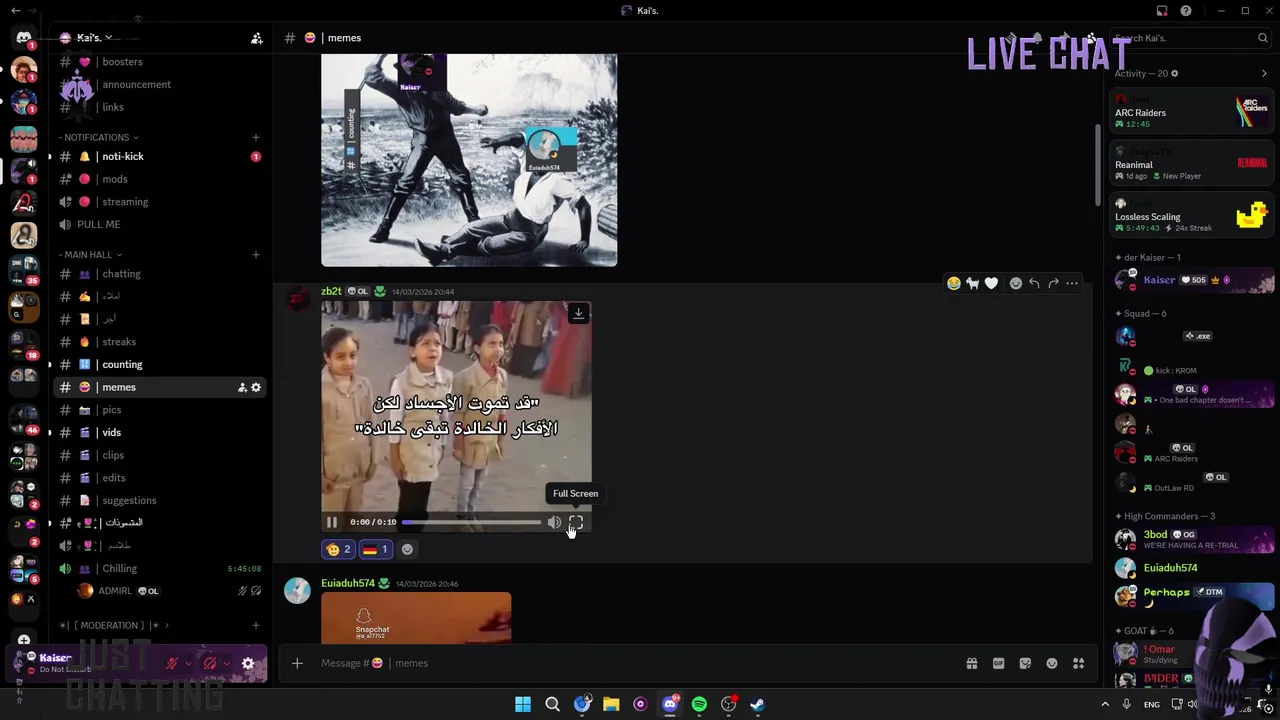Viewport: 1280px width, 720px height.
Task: Toggle the Germany flag reaction with count 1
Action: pyautogui.click(x=375, y=549)
